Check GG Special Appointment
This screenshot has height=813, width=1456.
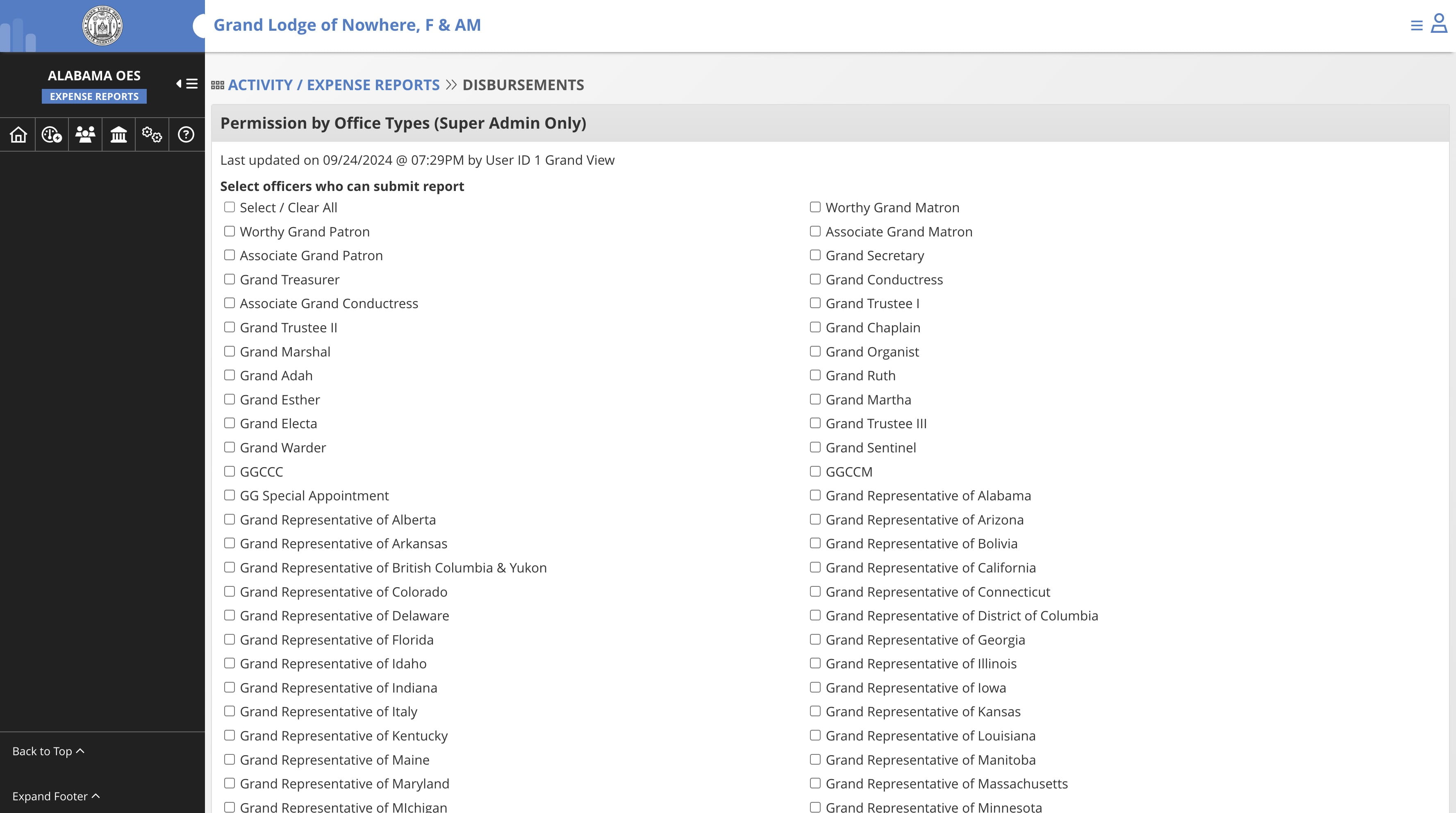click(230, 495)
